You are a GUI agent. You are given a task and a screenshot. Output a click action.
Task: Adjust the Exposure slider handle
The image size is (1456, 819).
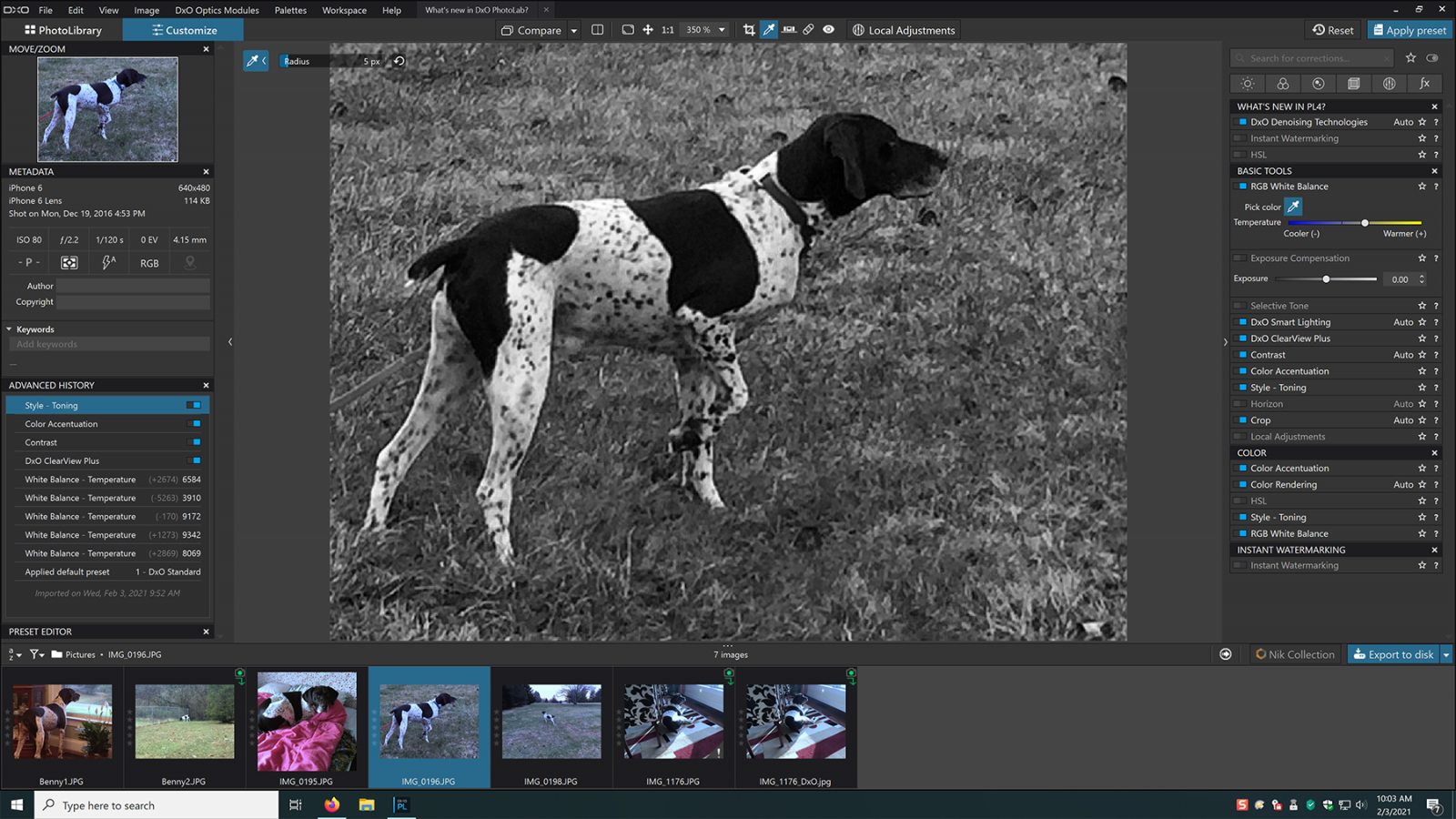(x=1326, y=279)
